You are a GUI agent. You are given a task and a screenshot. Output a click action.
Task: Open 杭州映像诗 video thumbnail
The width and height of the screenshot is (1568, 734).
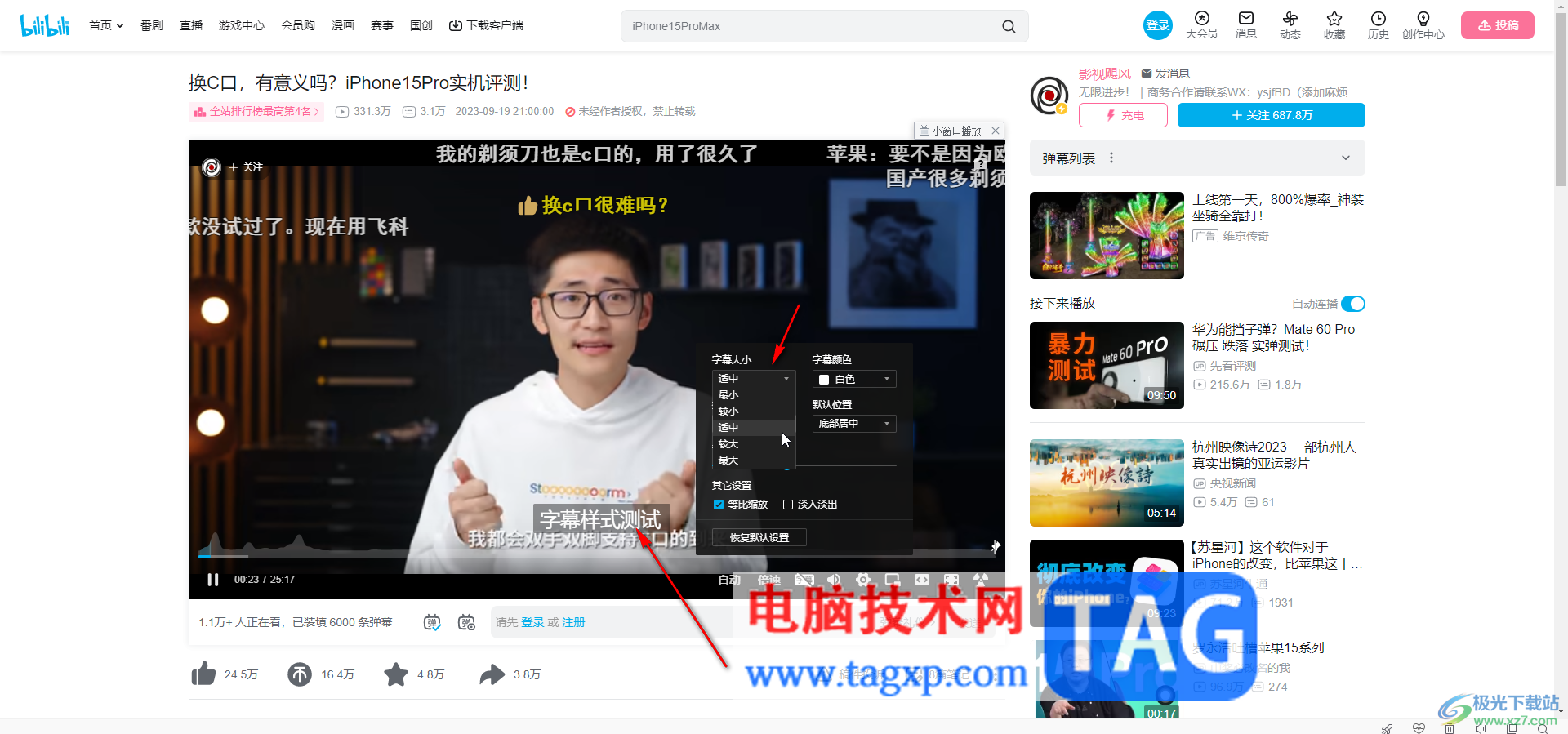coord(1107,483)
